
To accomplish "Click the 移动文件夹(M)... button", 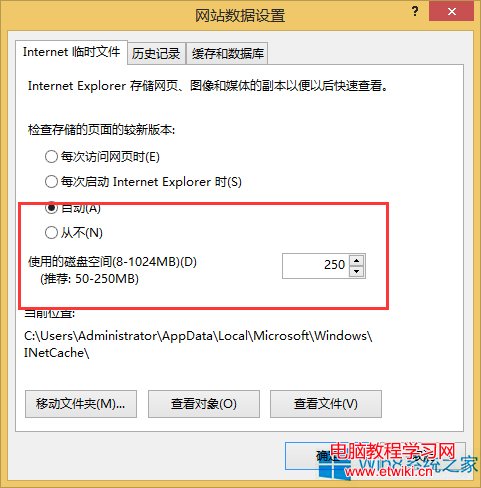I will click(x=81, y=404).
